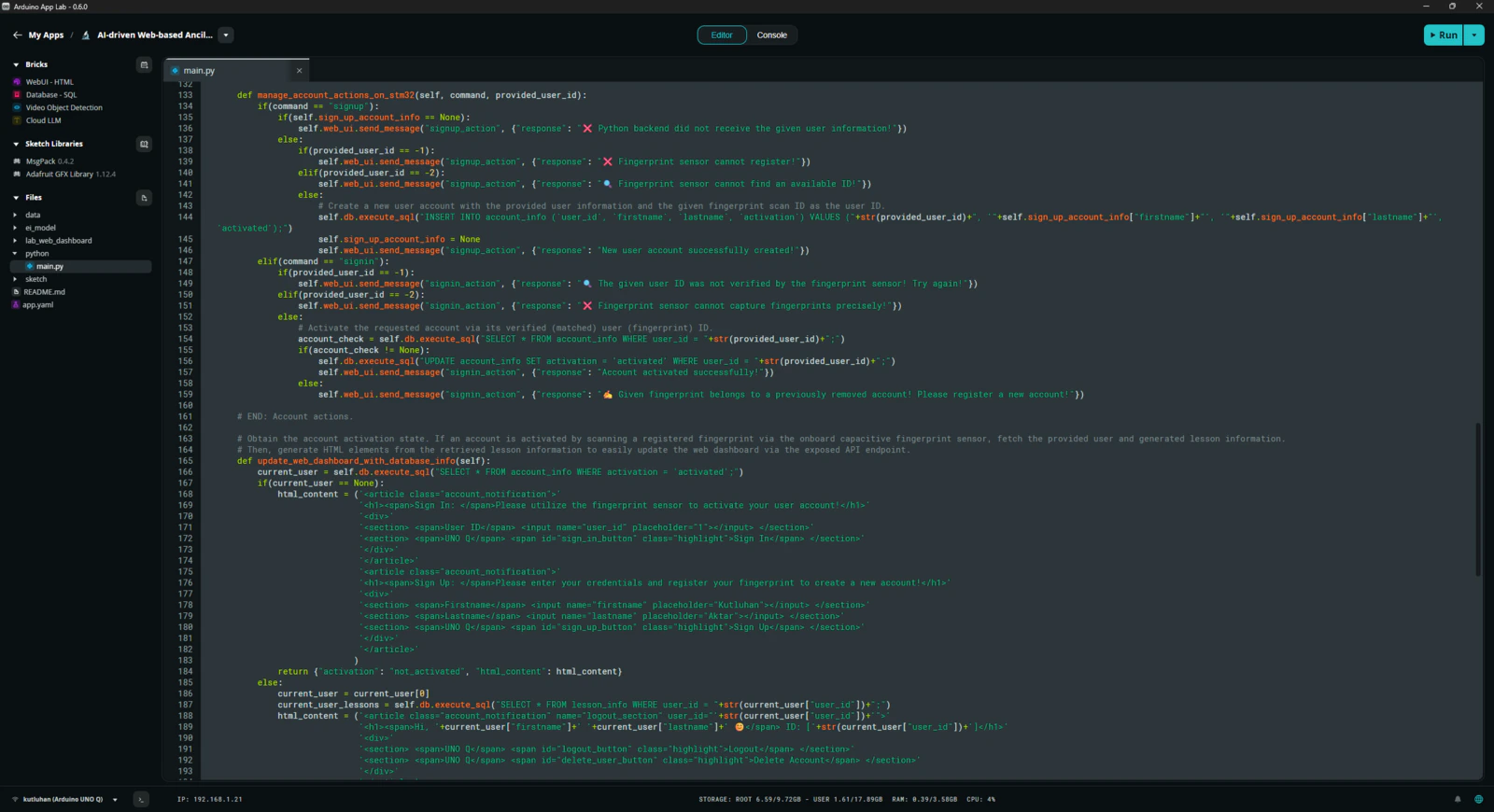The width and height of the screenshot is (1494, 812).
Task: Expand the ei_model folder
Action: point(40,228)
